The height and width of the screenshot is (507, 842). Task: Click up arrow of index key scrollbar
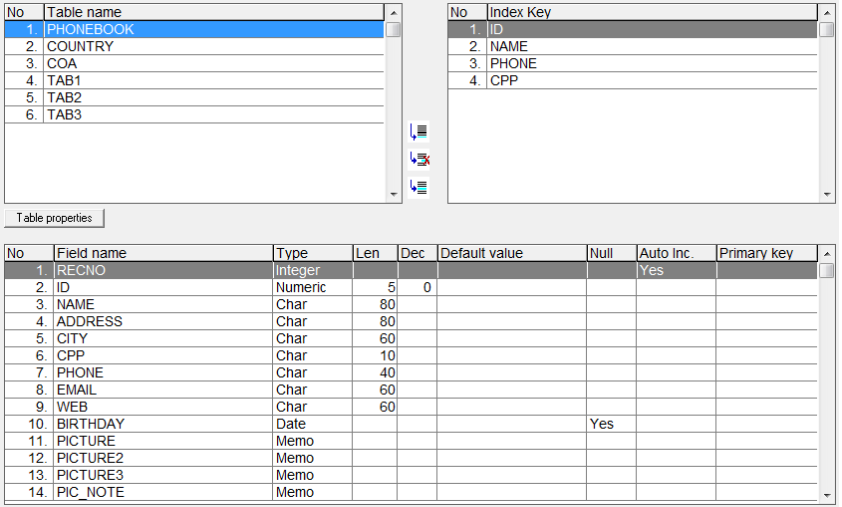(x=827, y=13)
